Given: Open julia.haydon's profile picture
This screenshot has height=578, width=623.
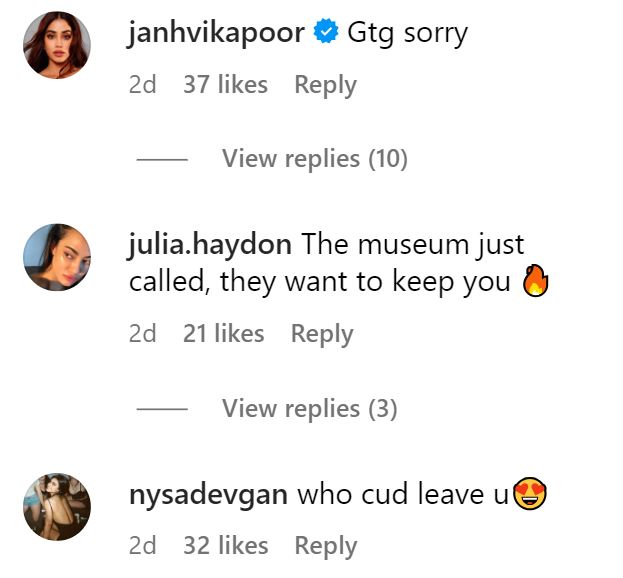Looking at the screenshot, I should pyautogui.click(x=57, y=257).
